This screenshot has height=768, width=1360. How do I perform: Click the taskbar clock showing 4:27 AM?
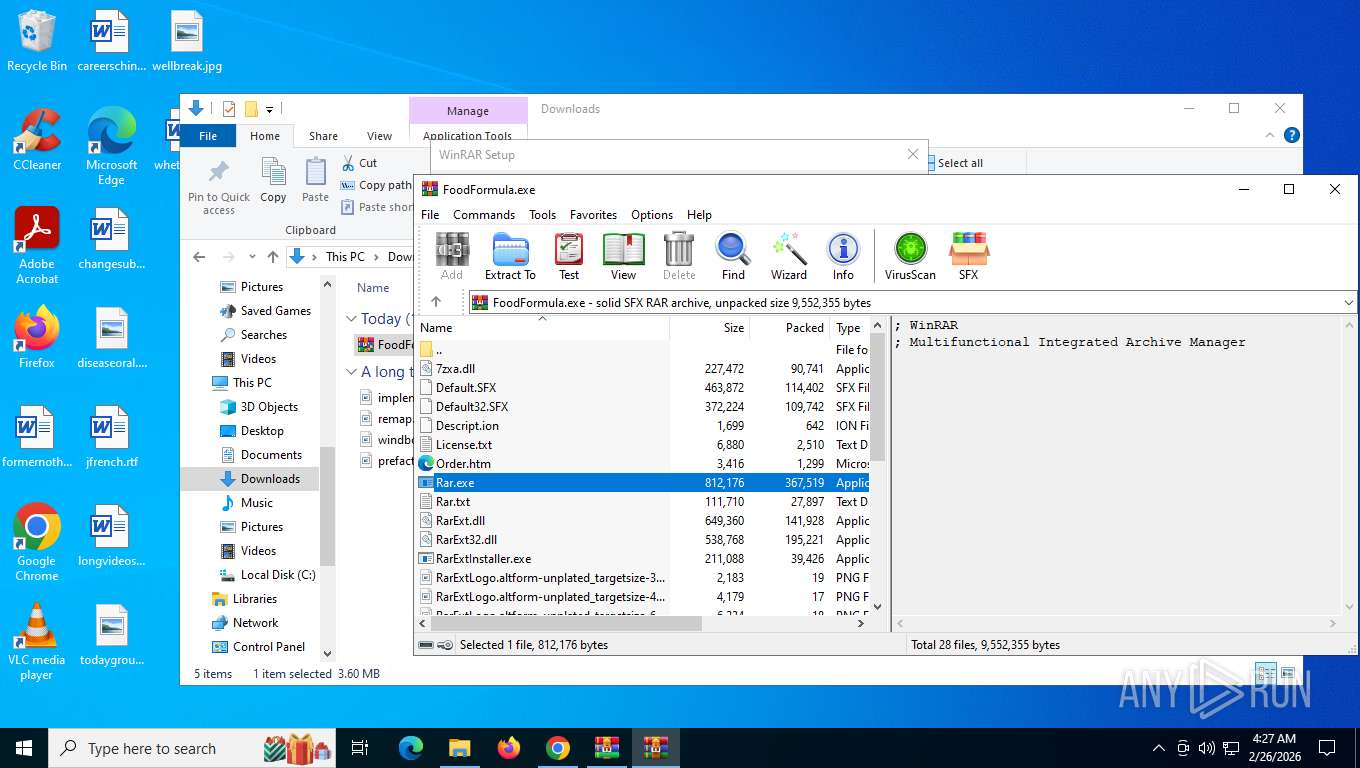(1274, 748)
